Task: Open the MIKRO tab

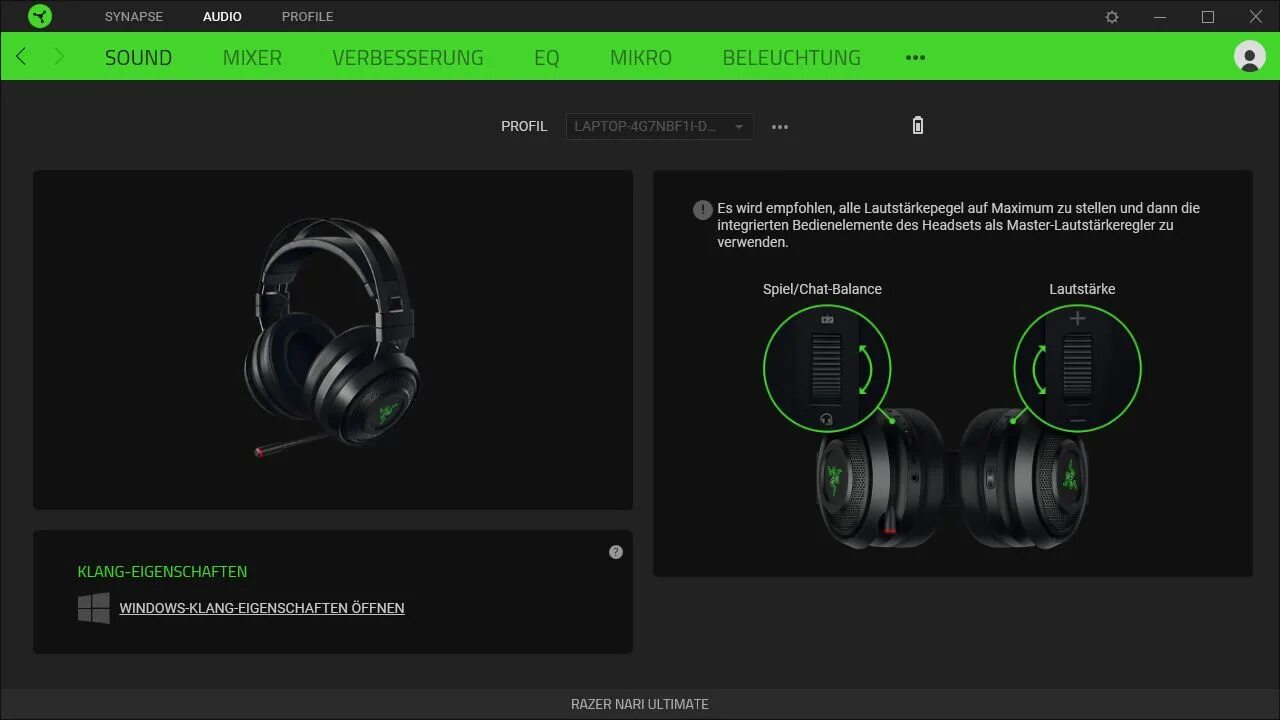Action: point(641,58)
